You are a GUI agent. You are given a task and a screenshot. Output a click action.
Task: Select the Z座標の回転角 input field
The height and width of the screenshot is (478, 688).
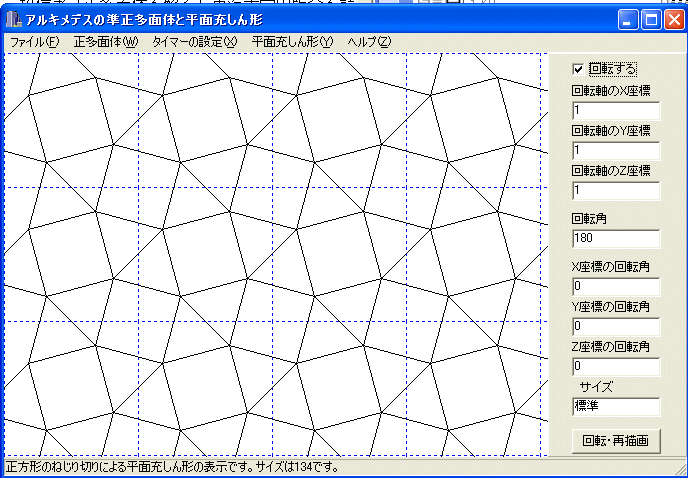[x=616, y=366]
